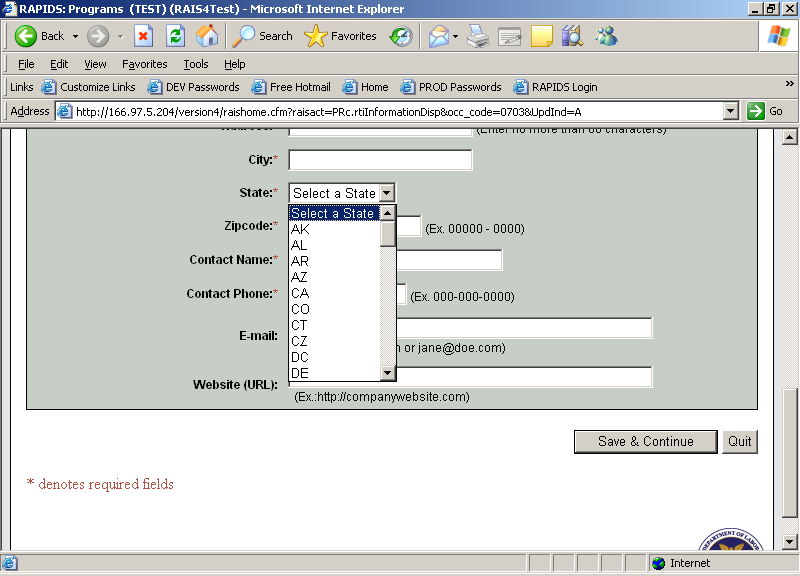Screen dimensions: 800x576
Task: Click the Quit button
Action: (739, 441)
